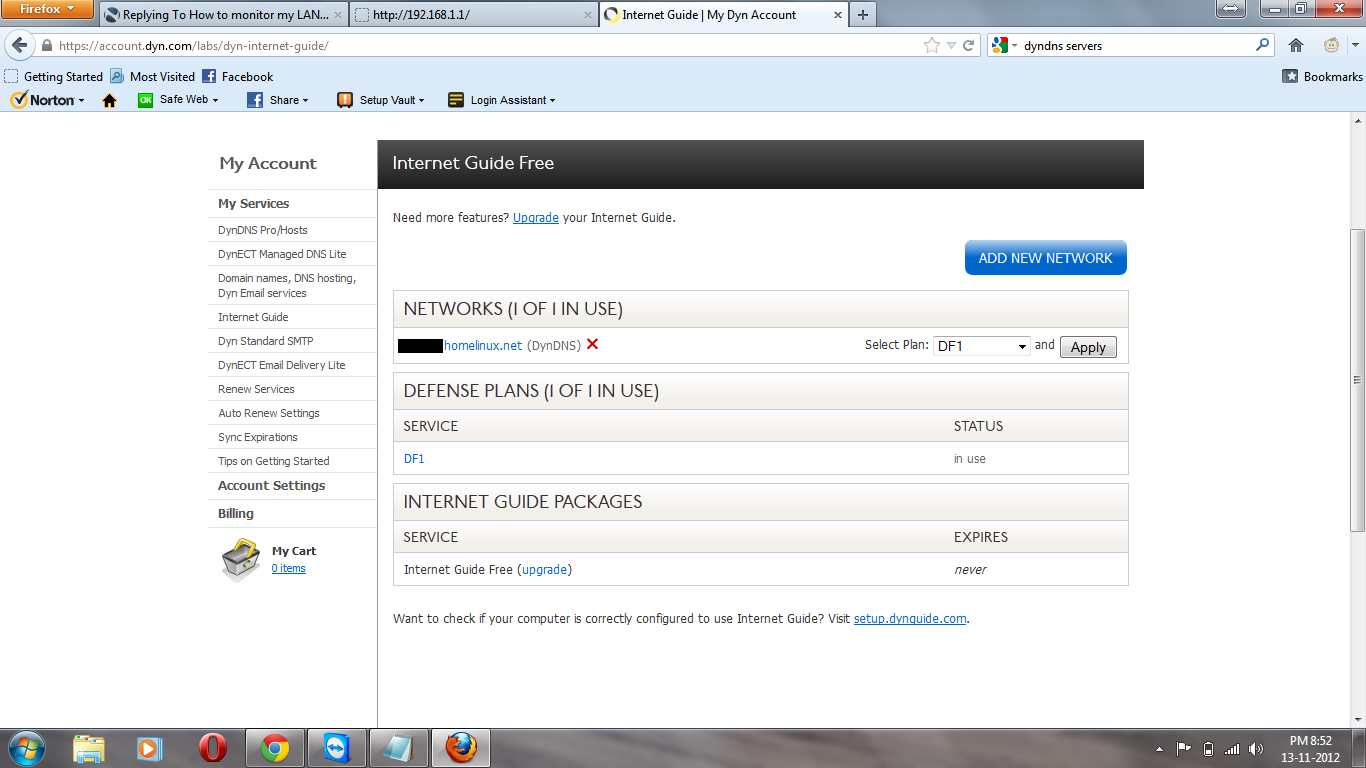Open DynECT Managed DNS Lite in sidebar
The height and width of the screenshot is (768, 1366).
tap(282, 254)
